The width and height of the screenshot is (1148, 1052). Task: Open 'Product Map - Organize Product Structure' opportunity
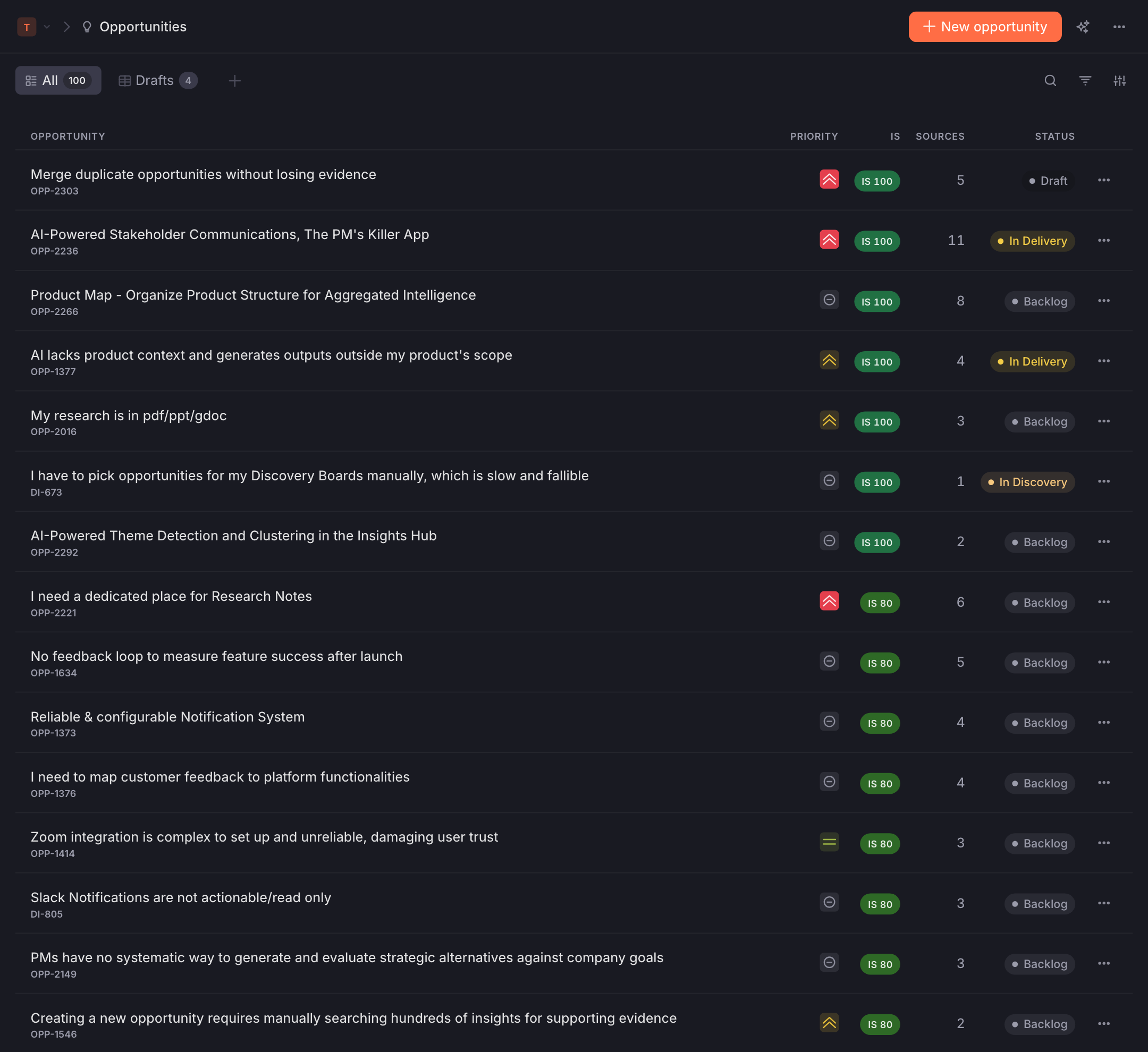[253, 295]
